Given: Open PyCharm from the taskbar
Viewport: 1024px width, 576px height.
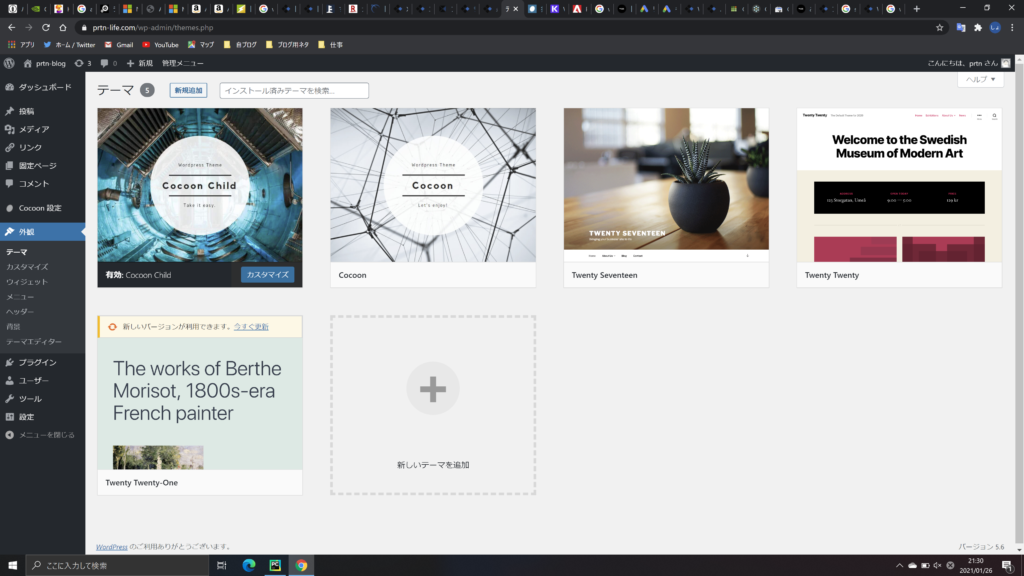Looking at the screenshot, I should tap(275, 566).
